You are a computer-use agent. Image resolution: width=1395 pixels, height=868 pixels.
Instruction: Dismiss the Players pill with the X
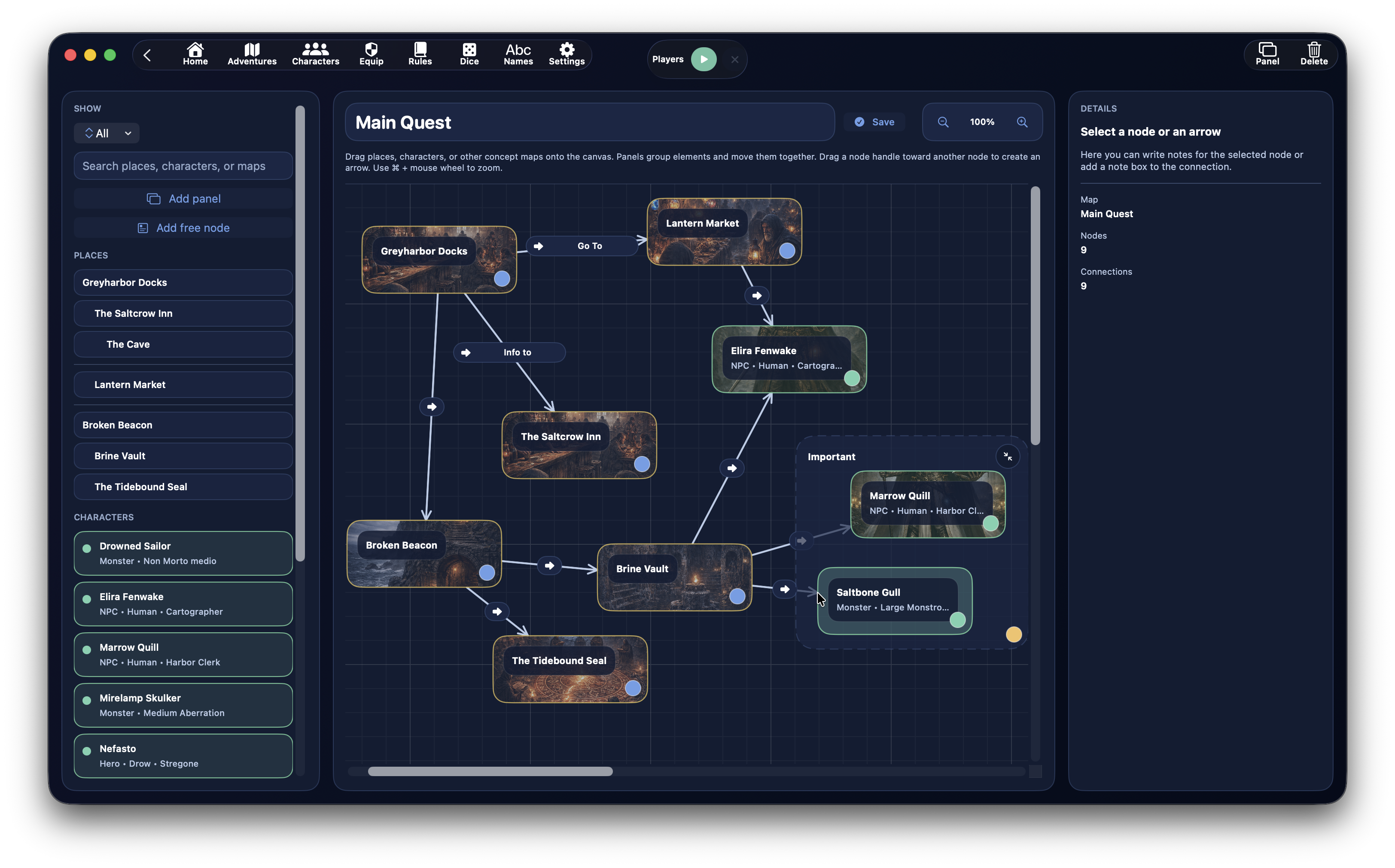pos(734,59)
